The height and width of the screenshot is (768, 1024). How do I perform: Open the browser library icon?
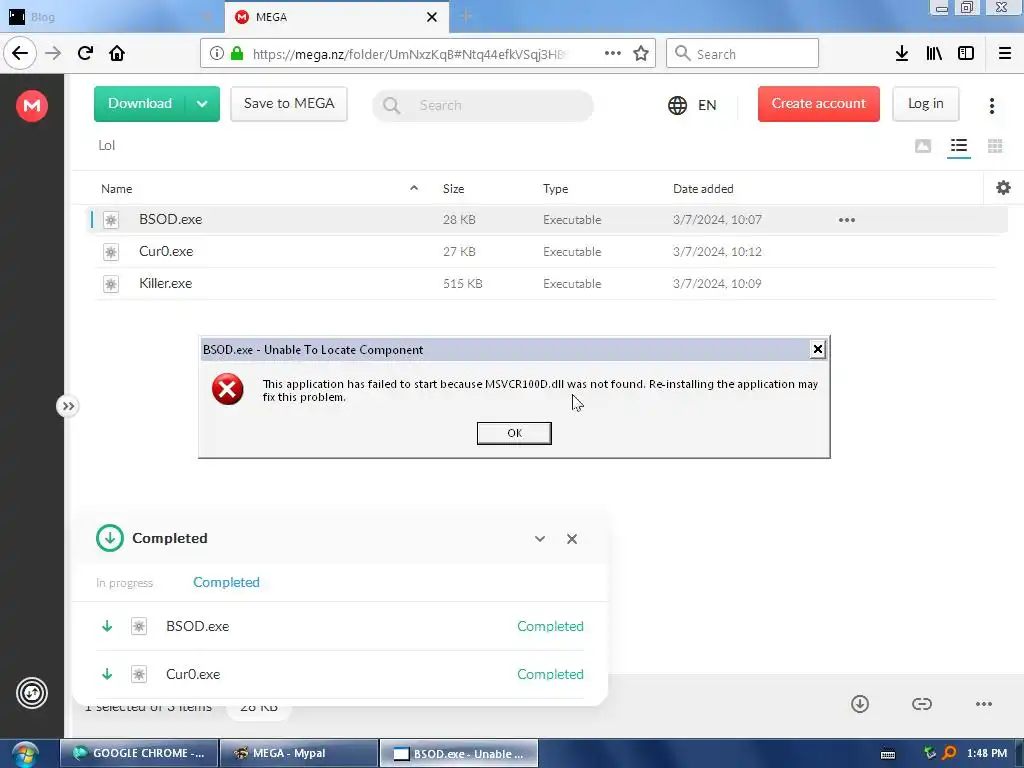click(934, 54)
